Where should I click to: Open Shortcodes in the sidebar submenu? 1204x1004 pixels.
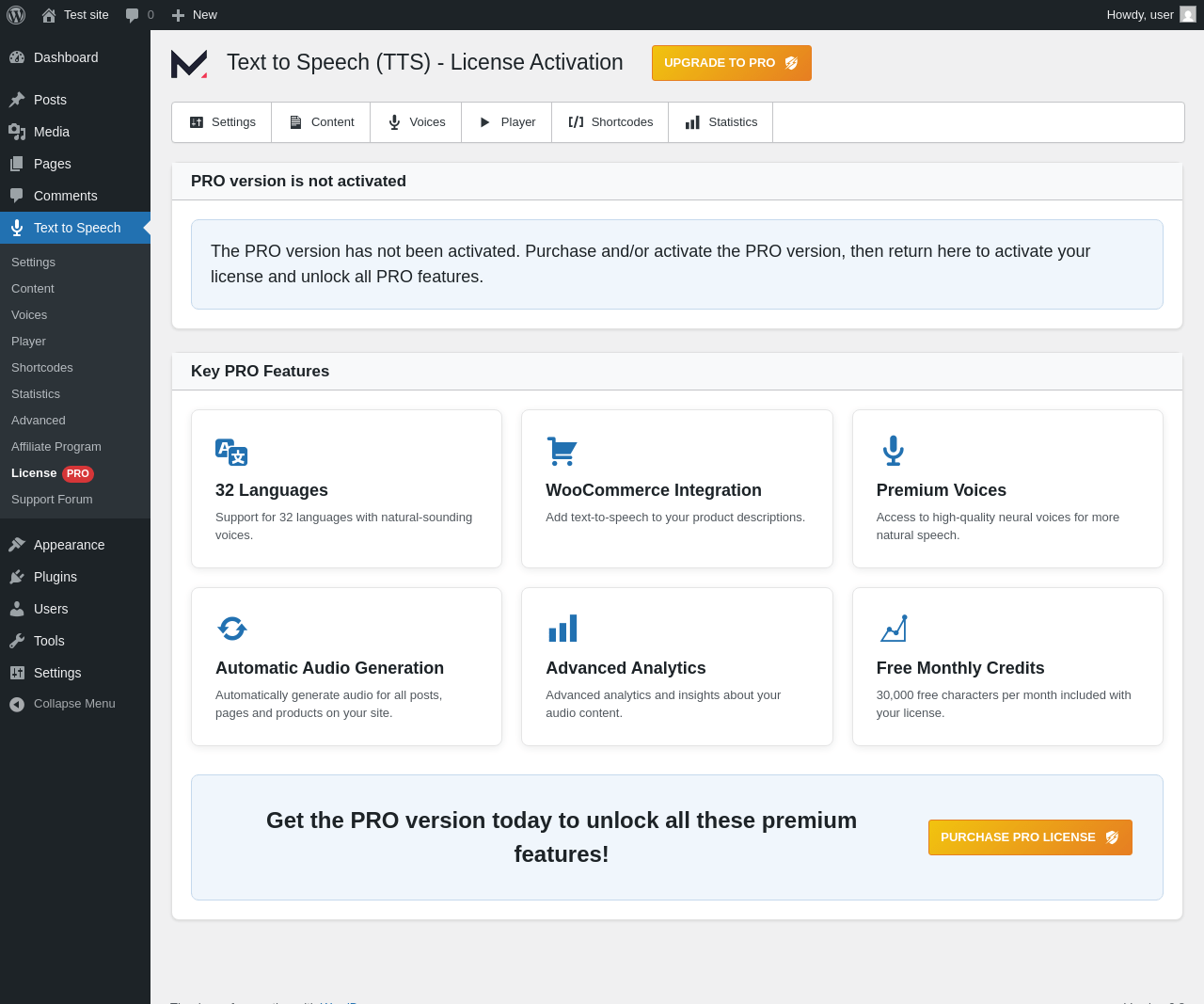click(42, 368)
